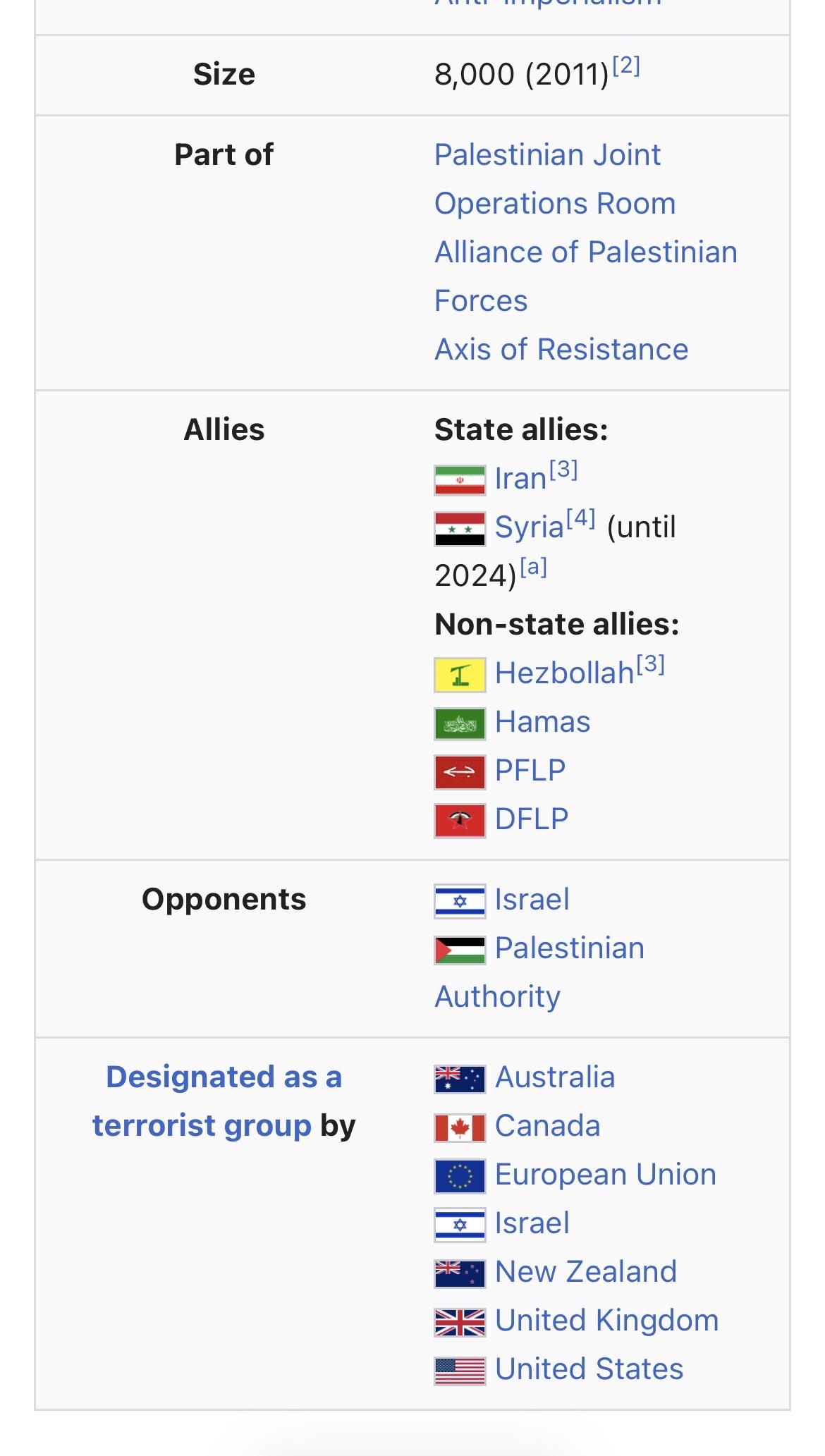Viewport: 825px width, 1456px height.
Task: Click the Canada flag icon
Action: 460,1127
